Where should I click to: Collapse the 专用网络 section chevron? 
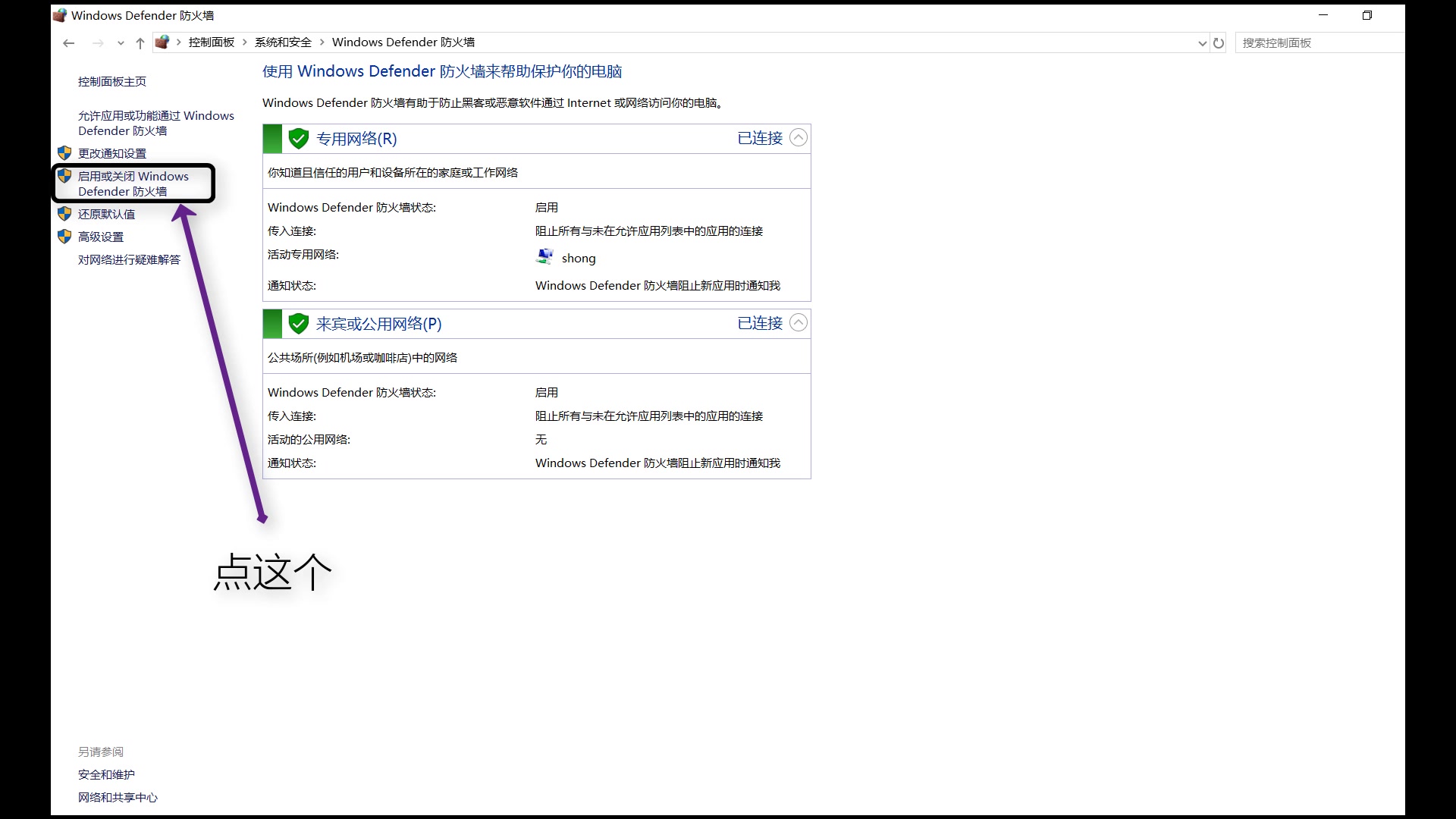click(799, 138)
